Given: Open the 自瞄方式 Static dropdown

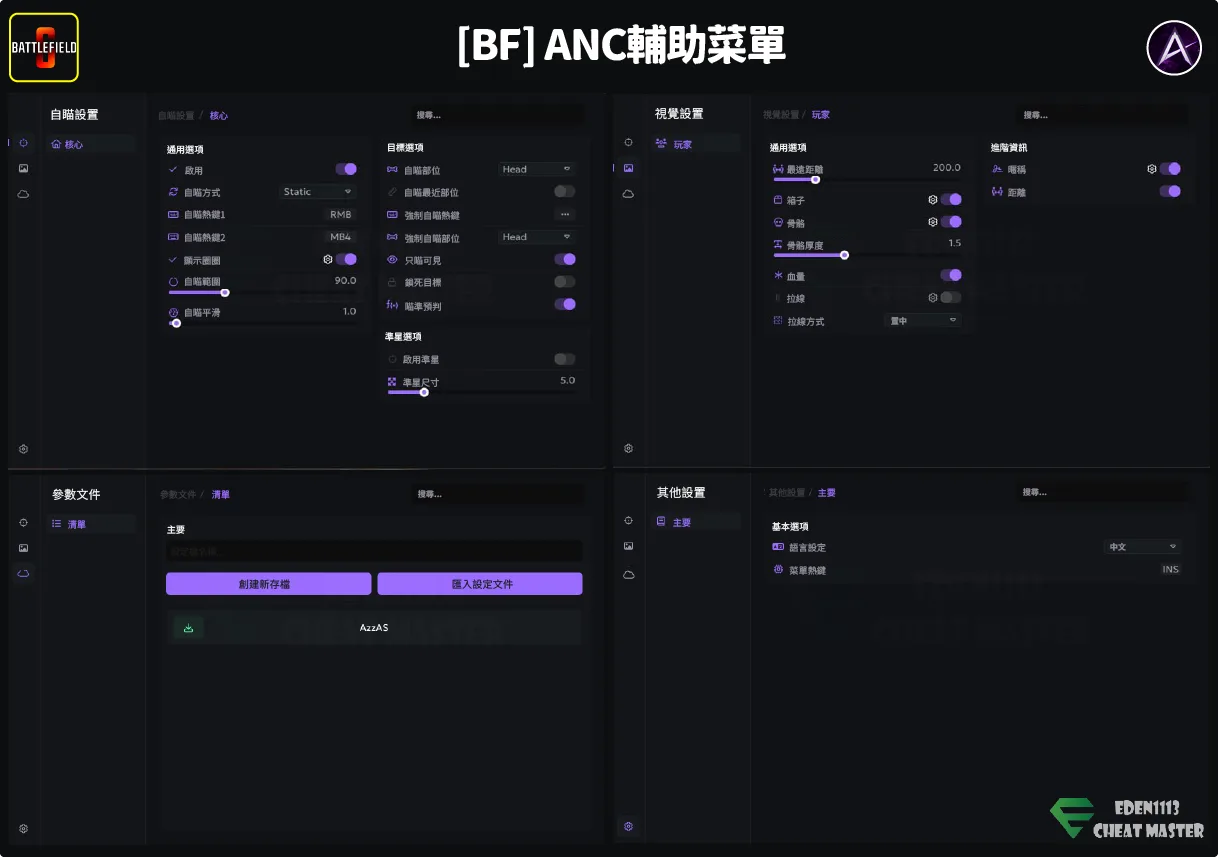Looking at the screenshot, I should [317, 192].
